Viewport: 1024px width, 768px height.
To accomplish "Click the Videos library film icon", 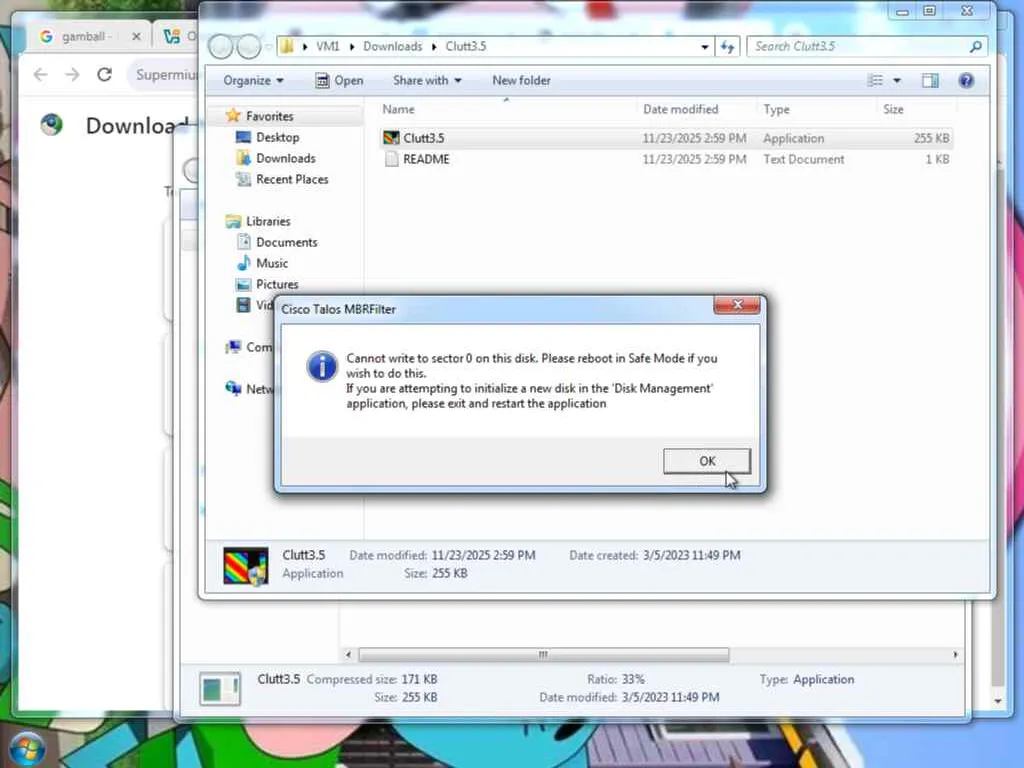I will pyautogui.click(x=243, y=305).
